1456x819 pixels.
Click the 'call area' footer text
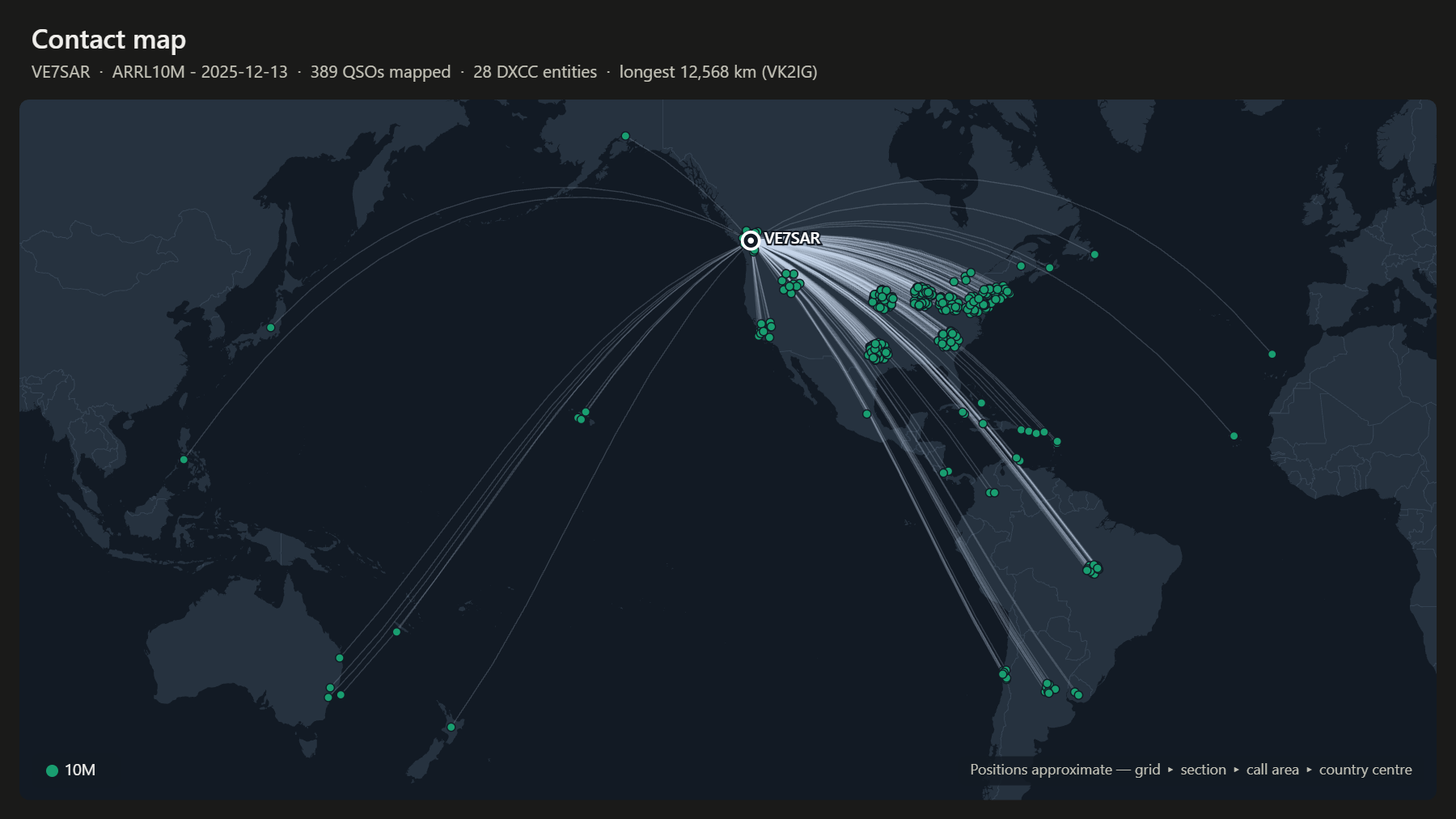click(1272, 770)
